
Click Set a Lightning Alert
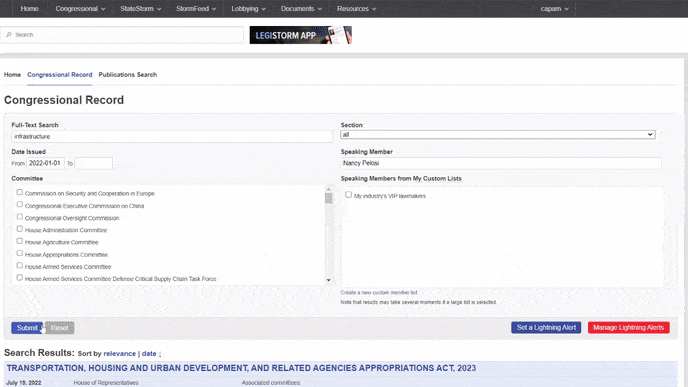[x=546, y=327]
